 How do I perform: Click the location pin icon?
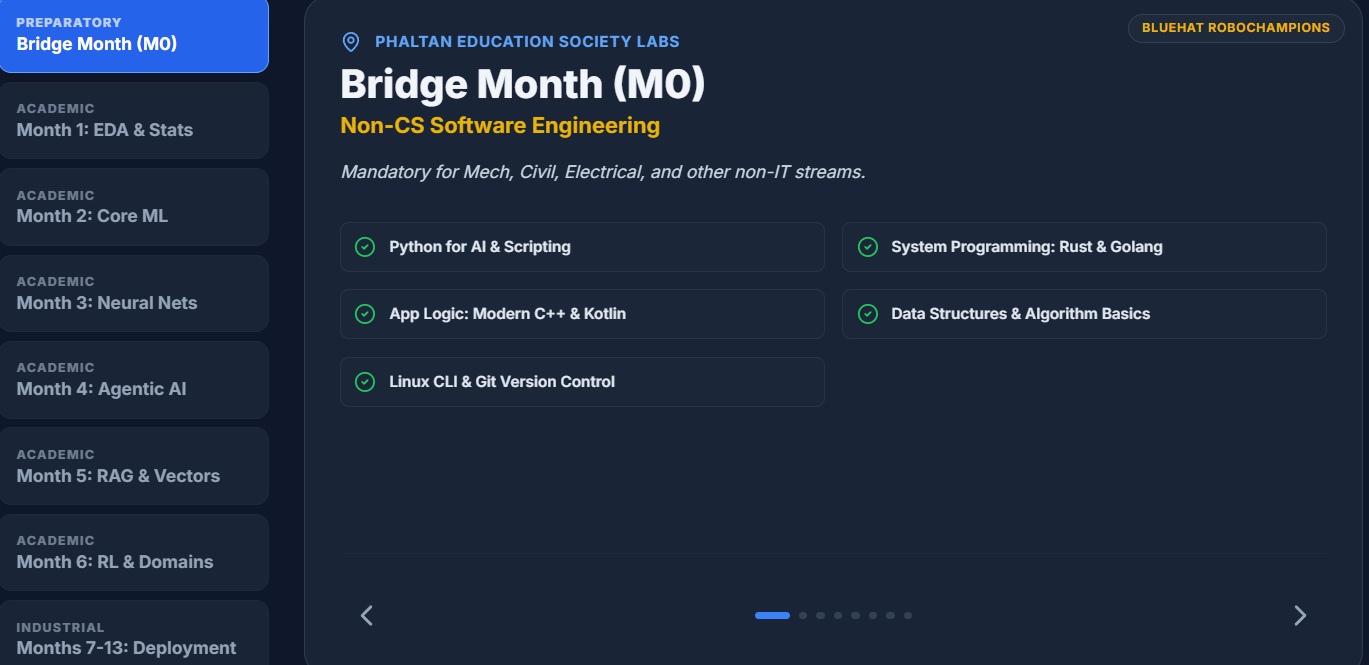(350, 42)
